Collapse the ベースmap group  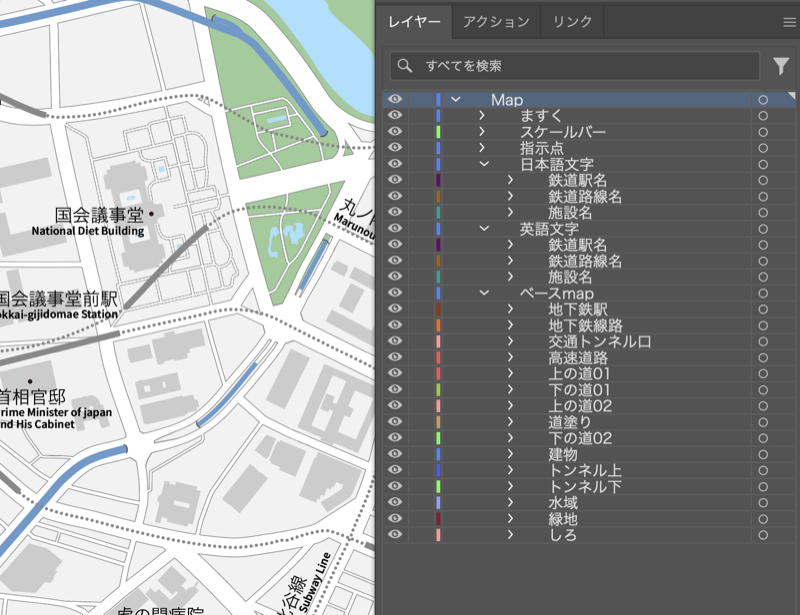(485, 293)
